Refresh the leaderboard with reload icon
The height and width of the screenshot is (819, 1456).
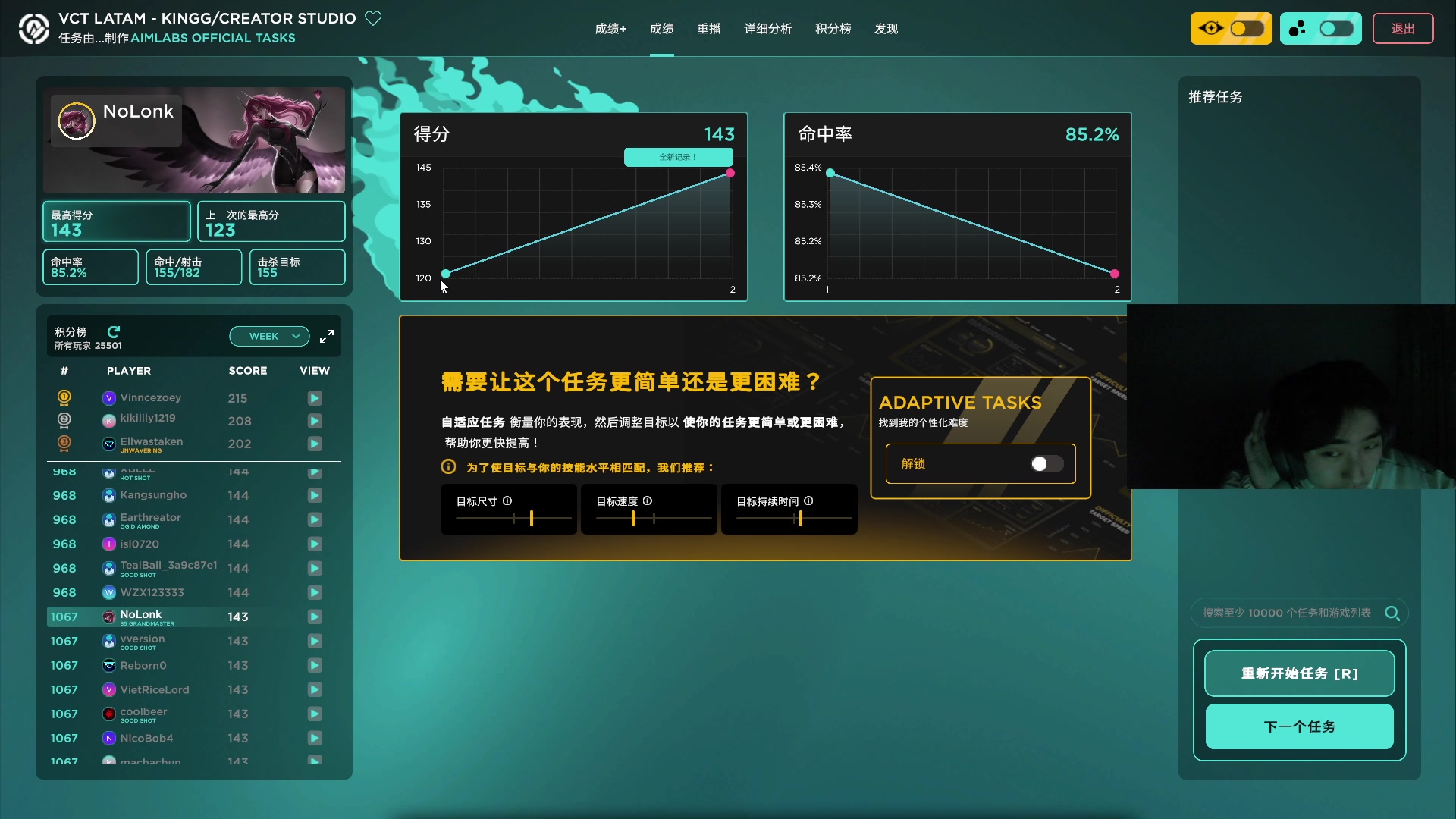click(114, 331)
